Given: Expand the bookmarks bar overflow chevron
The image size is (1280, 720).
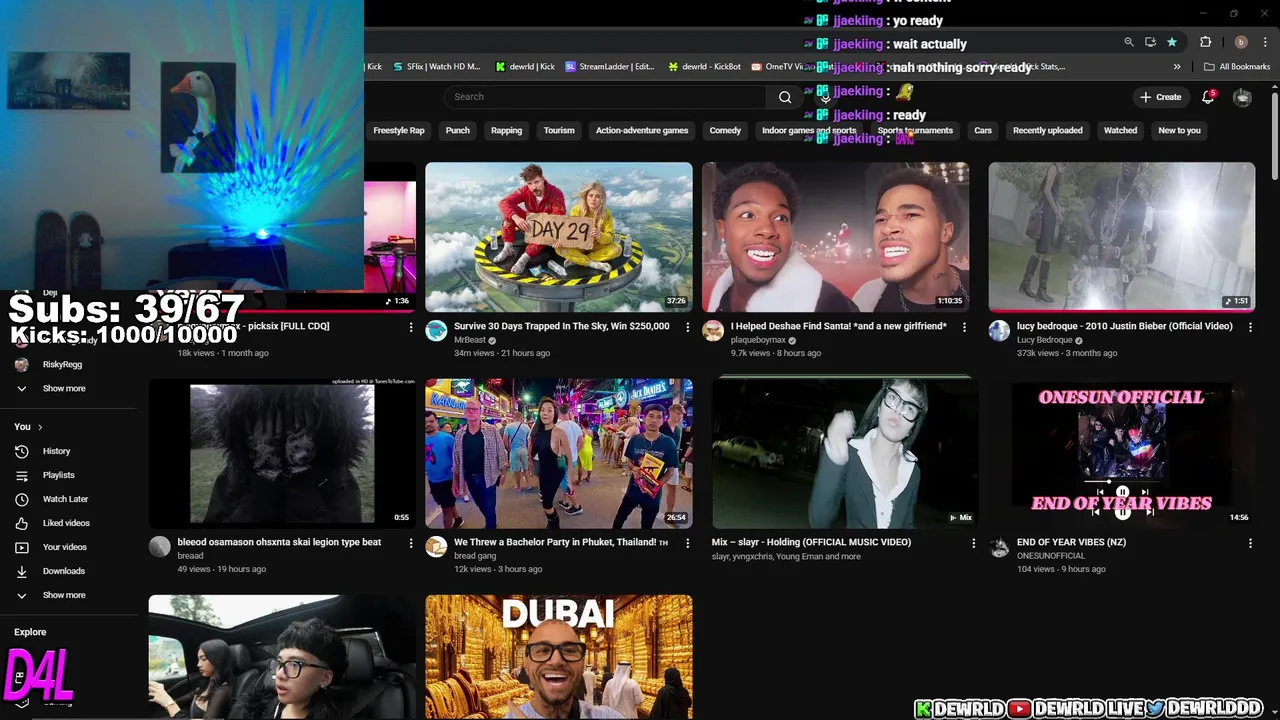Looking at the screenshot, I should [x=1177, y=67].
